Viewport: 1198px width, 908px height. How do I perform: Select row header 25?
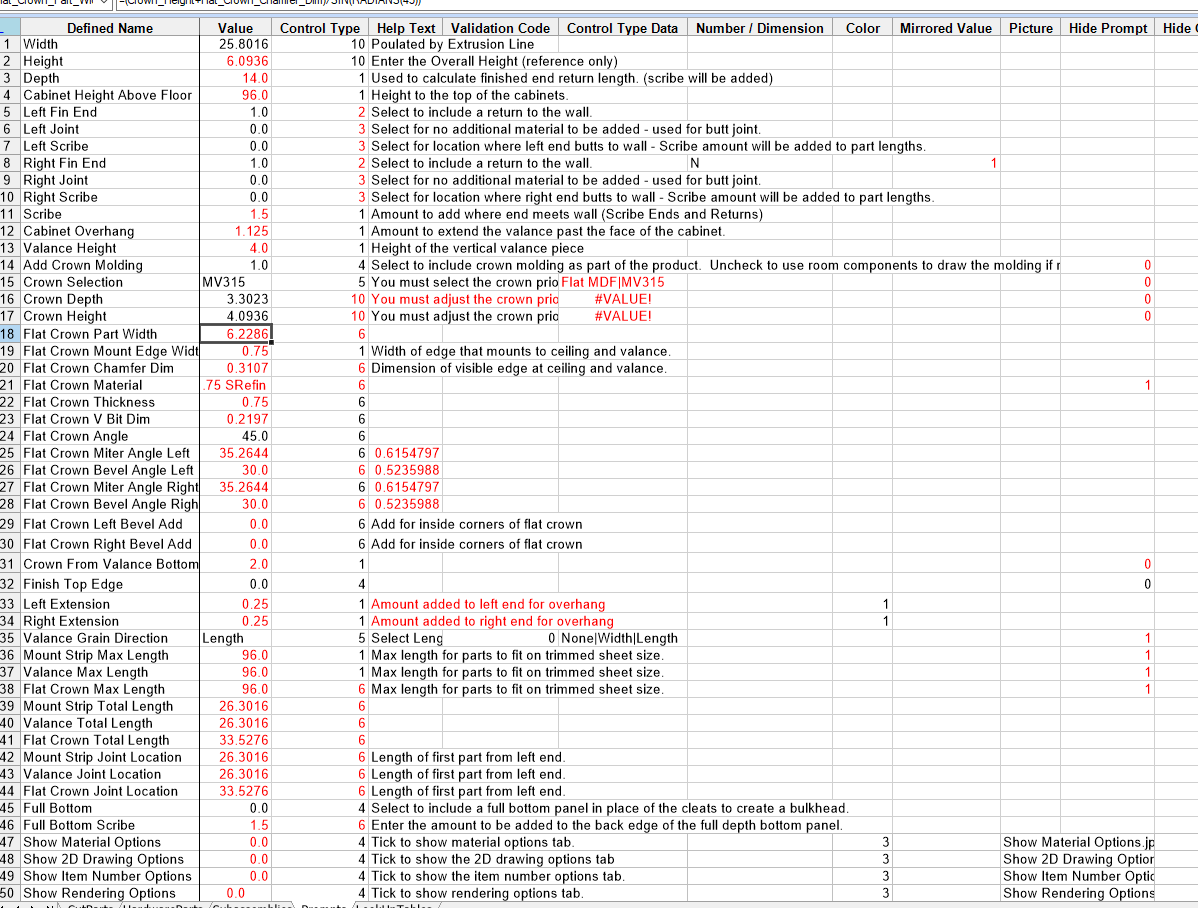tap(9, 453)
